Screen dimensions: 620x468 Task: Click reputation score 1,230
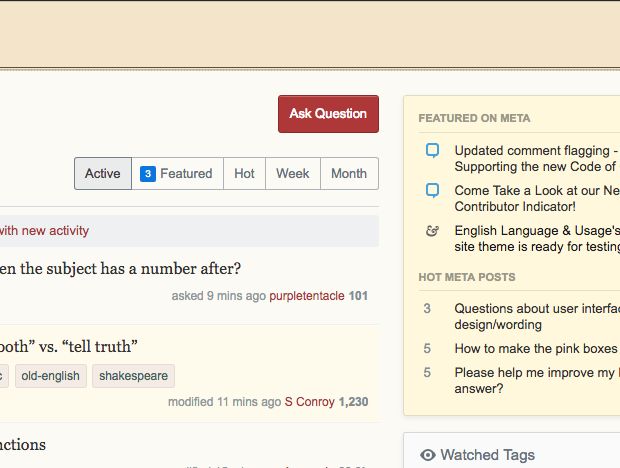click(353, 402)
